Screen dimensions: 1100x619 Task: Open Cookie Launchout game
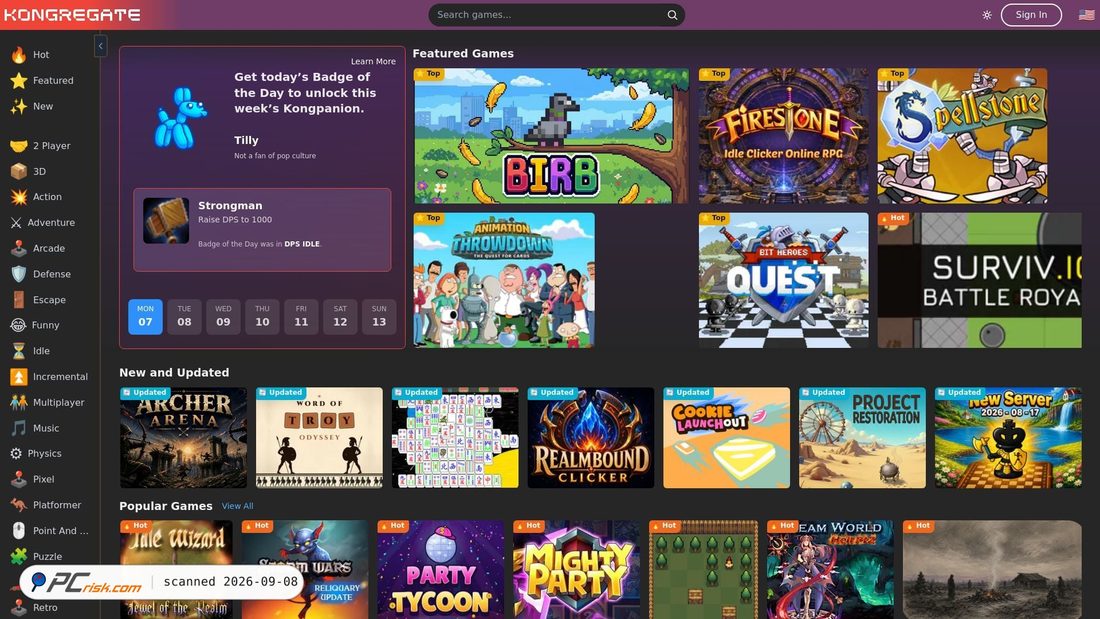pos(726,437)
